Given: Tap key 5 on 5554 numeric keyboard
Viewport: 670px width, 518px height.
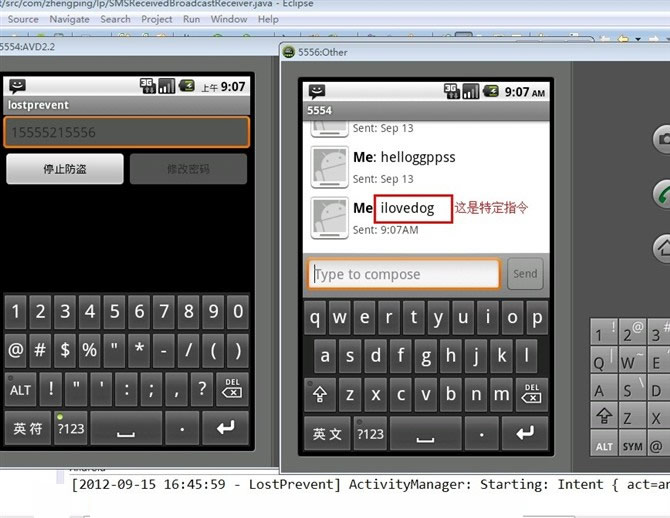Looking at the screenshot, I should 115,312.
